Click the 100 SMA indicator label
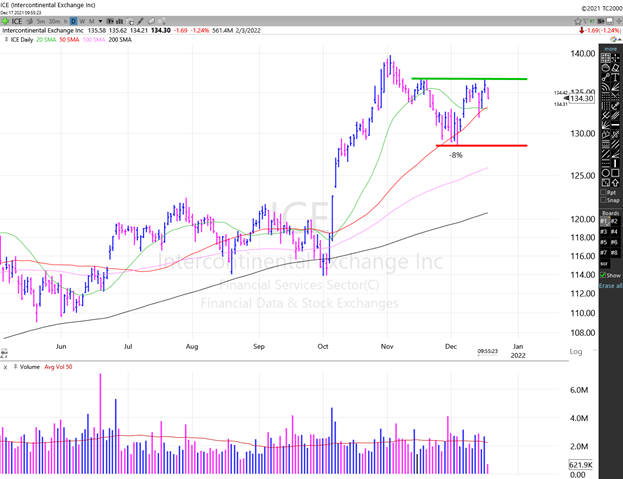Viewport: 623px width, 479px height. pyautogui.click(x=94, y=40)
